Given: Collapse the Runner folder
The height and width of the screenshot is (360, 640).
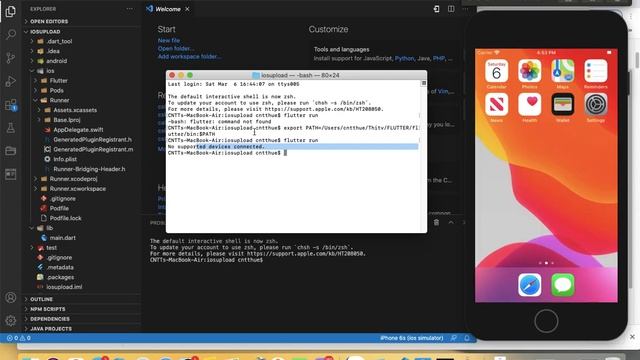Looking at the screenshot, I should (59, 100).
